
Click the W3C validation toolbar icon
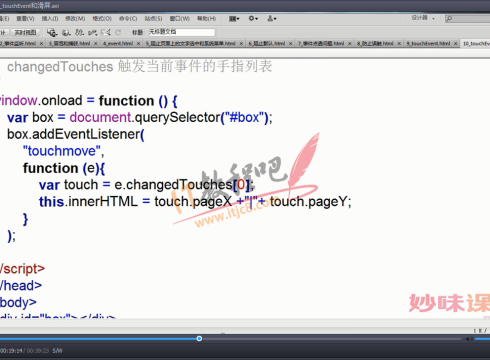pyautogui.click(x=92, y=32)
